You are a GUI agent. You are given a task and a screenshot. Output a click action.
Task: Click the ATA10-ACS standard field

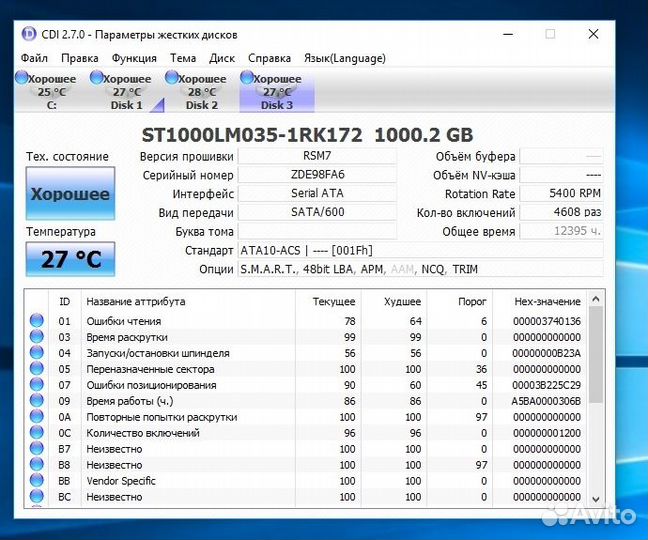tap(421, 250)
